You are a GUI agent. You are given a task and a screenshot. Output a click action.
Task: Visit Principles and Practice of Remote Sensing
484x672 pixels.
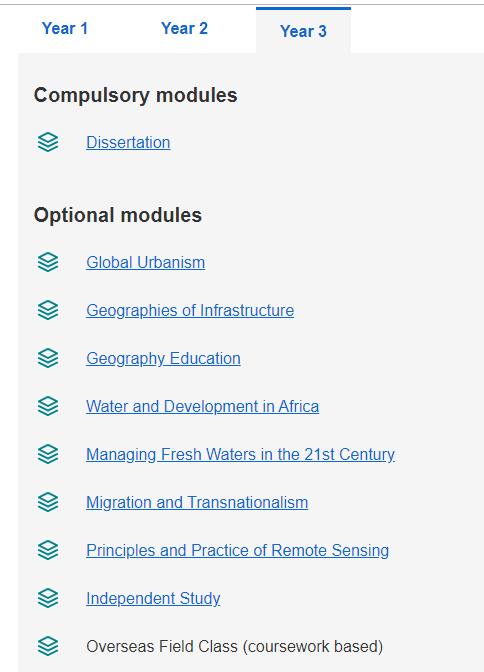[237, 550]
